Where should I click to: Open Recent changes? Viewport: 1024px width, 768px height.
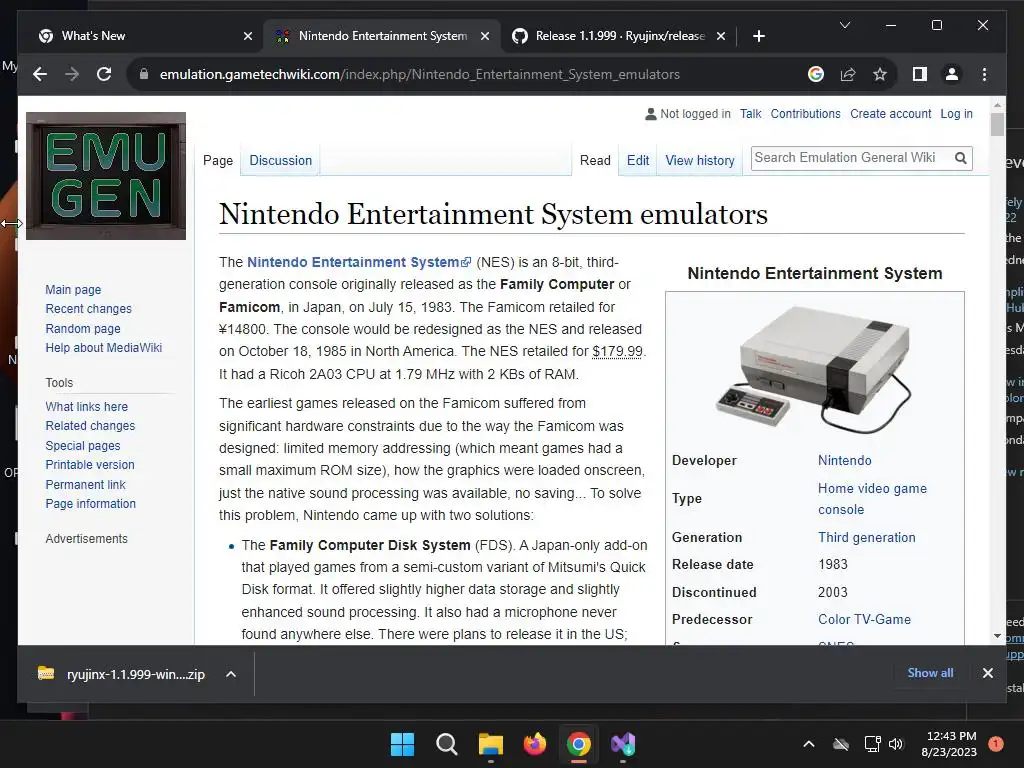88,309
